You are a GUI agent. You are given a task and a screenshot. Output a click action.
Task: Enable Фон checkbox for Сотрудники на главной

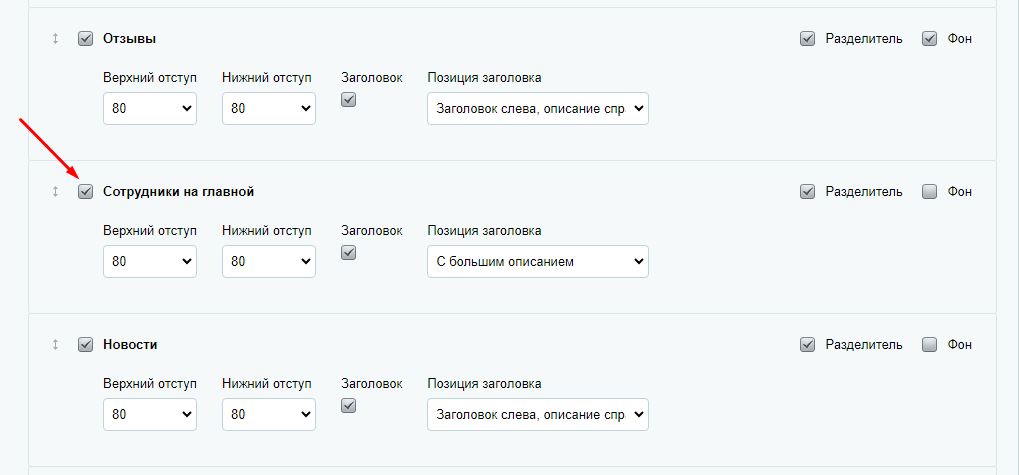click(929, 192)
